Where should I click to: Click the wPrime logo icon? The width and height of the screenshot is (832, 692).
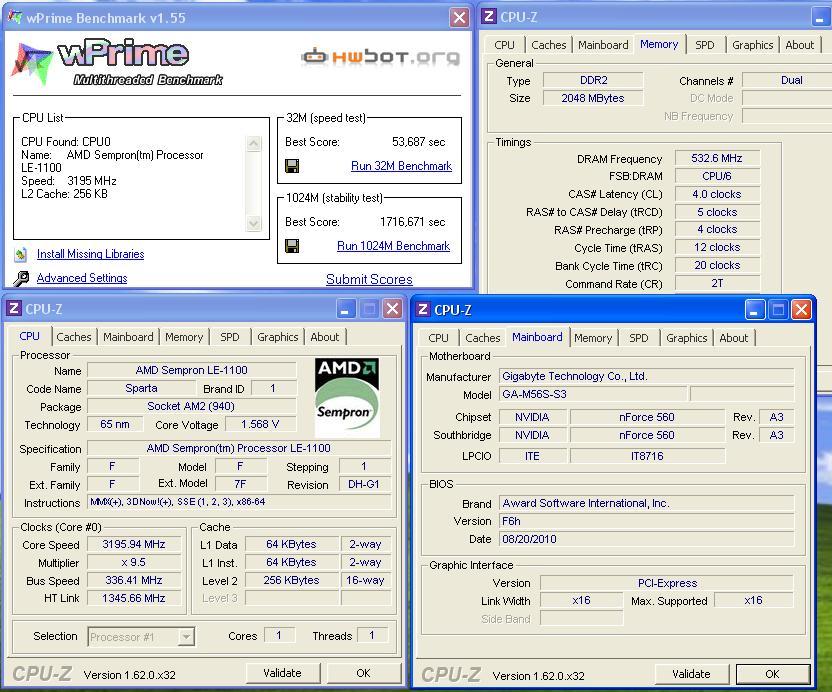tap(32, 64)
